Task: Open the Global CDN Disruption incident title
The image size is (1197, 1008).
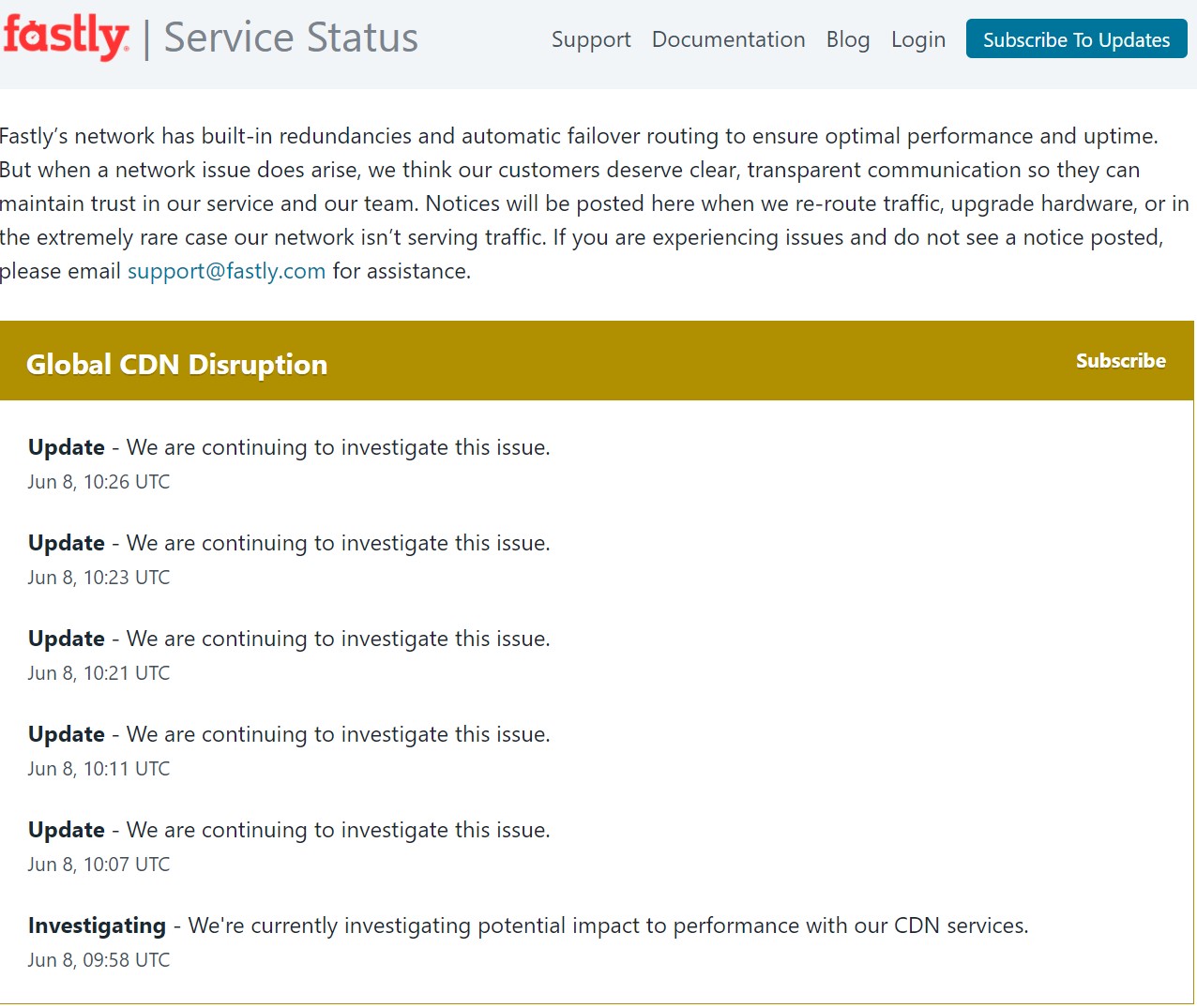Action: pos(176,364)
